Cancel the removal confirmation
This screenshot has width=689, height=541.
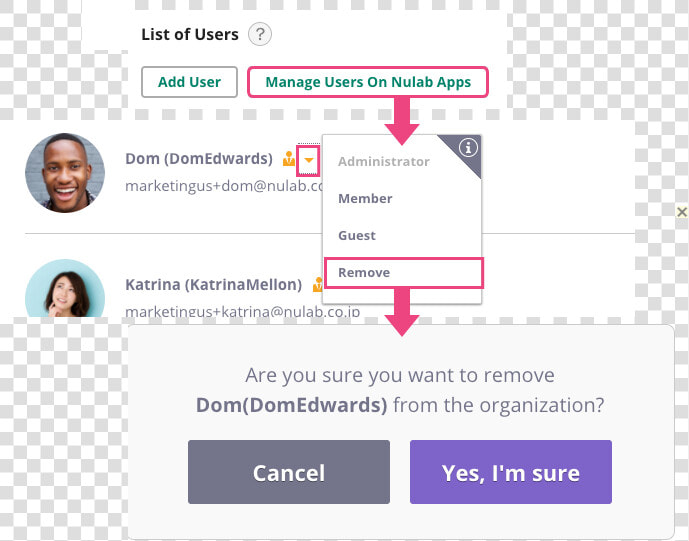coord(289,472)
